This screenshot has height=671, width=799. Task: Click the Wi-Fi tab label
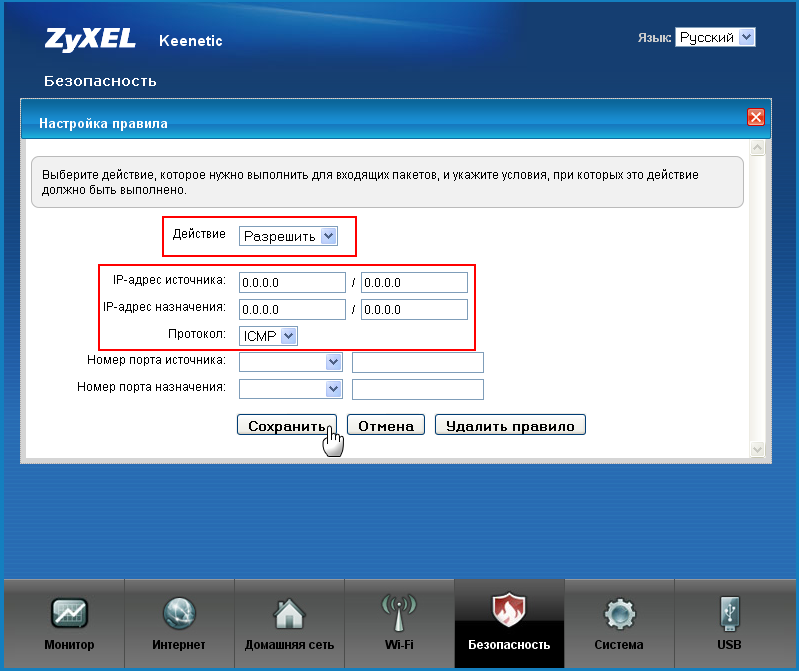click(x=399, y=645)
